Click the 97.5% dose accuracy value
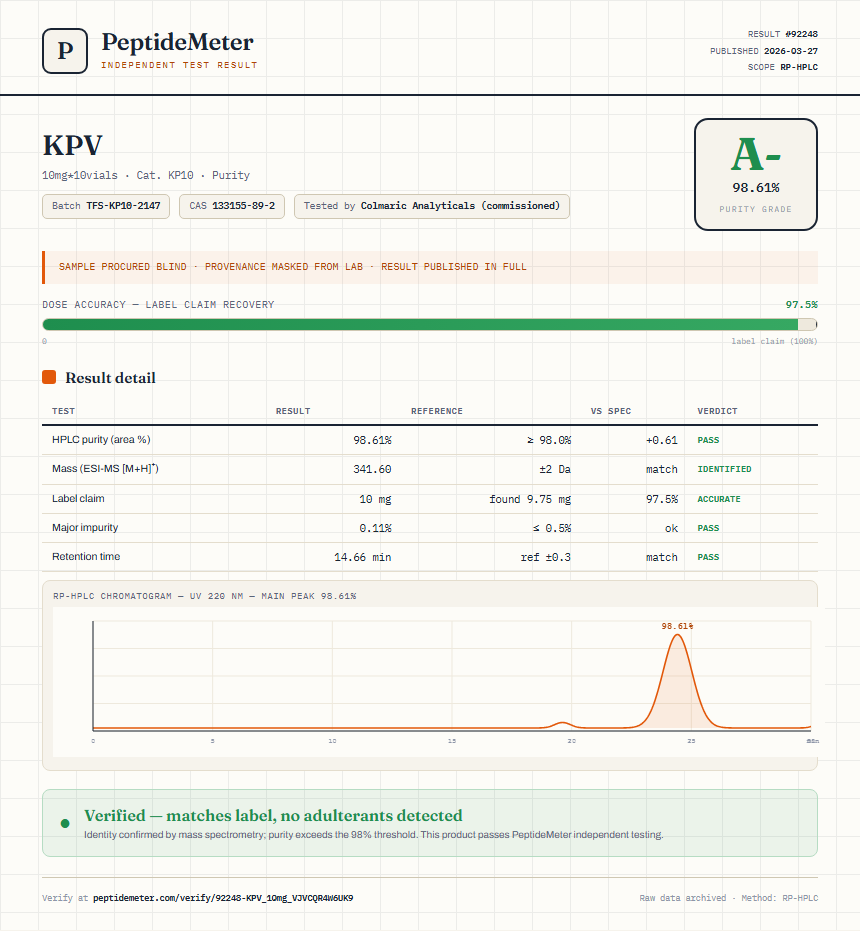The height and width of the screenshot is (931, 860). (801, 305)
